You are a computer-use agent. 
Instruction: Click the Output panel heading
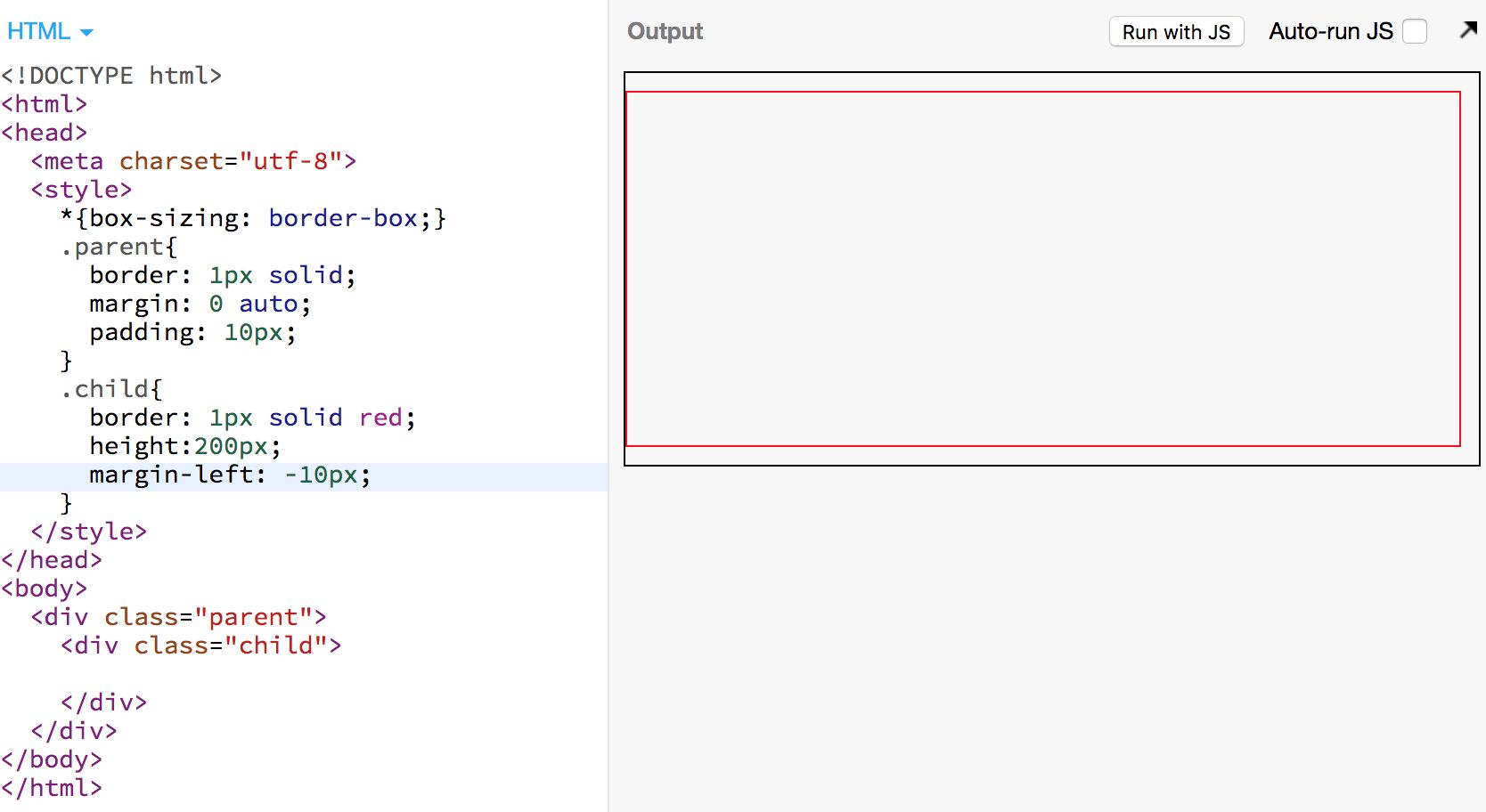[x=665, y=32]
